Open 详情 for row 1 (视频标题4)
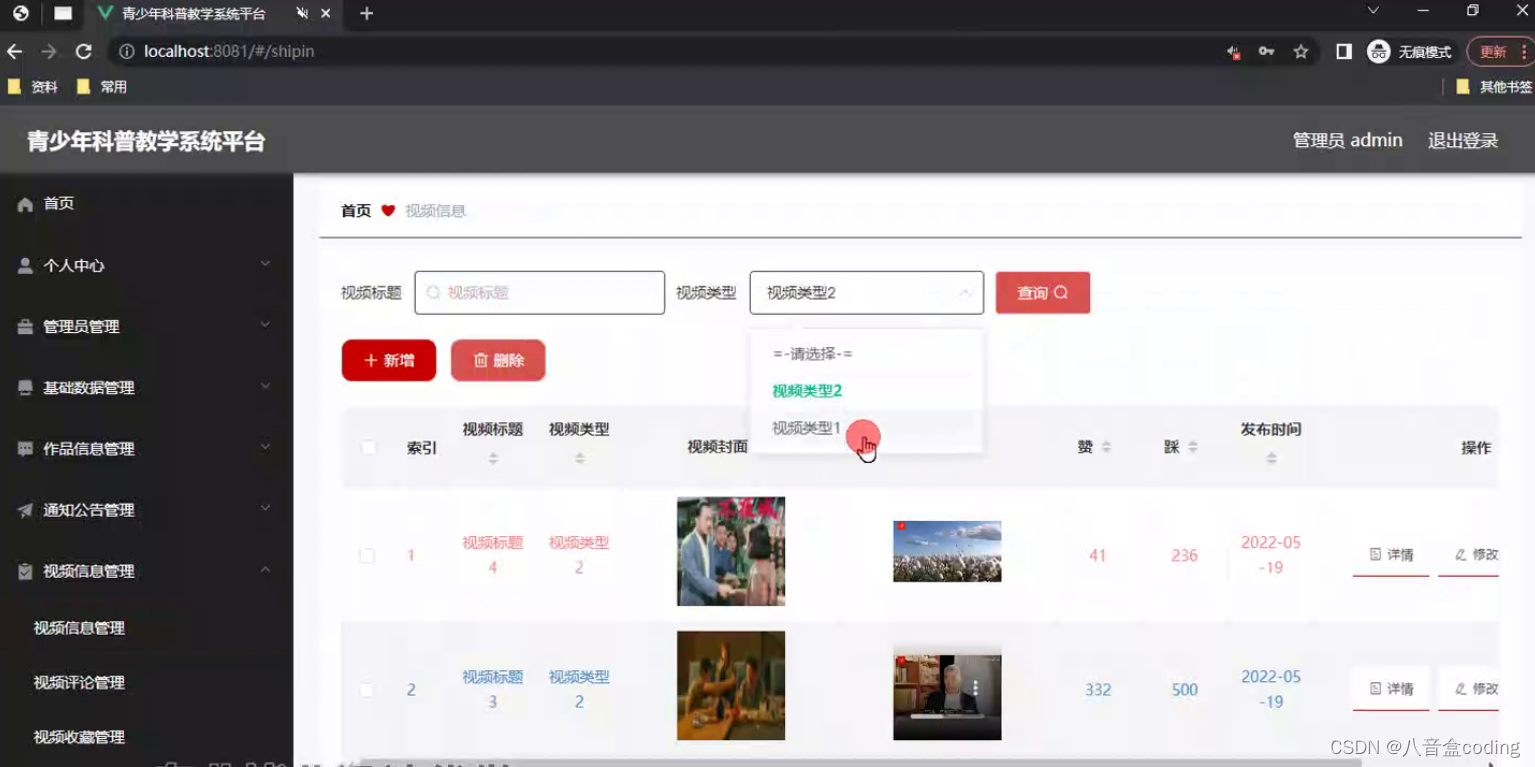This screenshot has height=767, width=1535. point(1391,555)
